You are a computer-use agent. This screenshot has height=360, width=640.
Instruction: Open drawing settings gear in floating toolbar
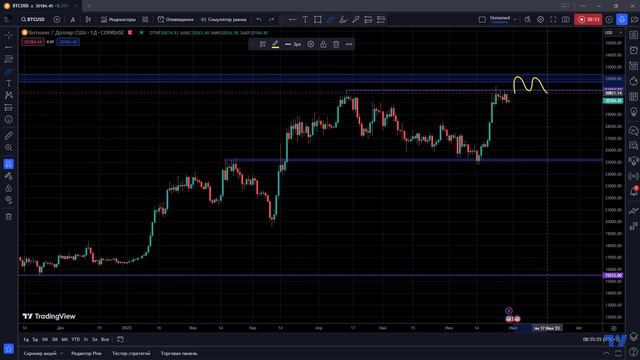[311, 44]
